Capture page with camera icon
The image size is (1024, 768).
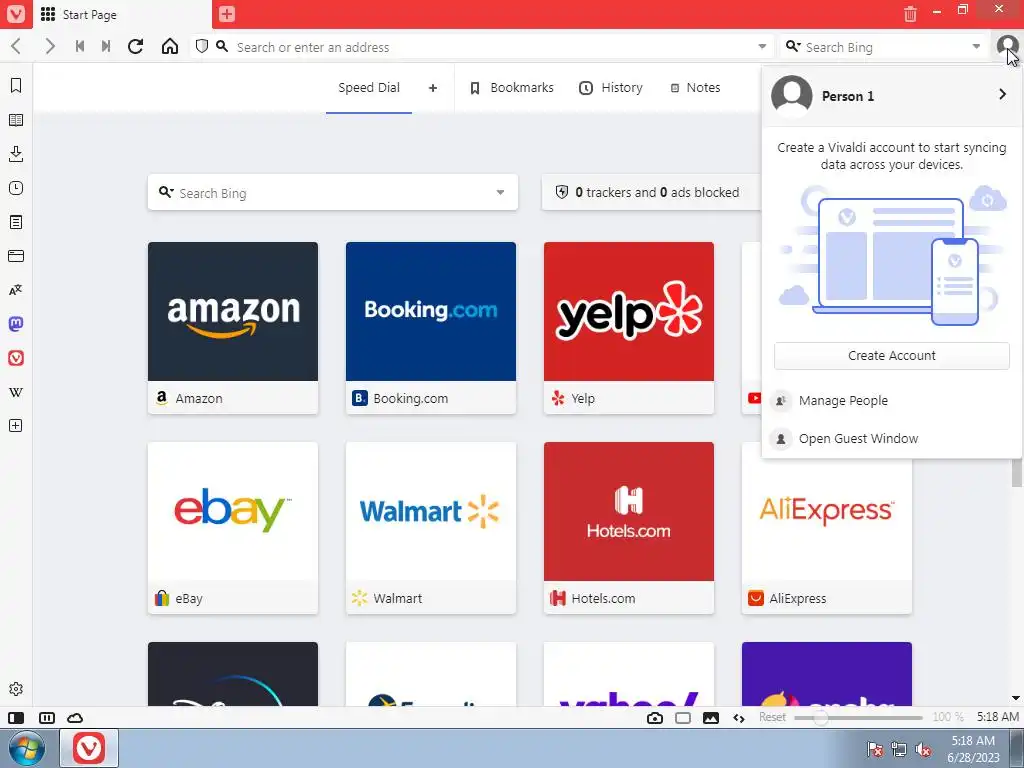[x=654, y=718]
